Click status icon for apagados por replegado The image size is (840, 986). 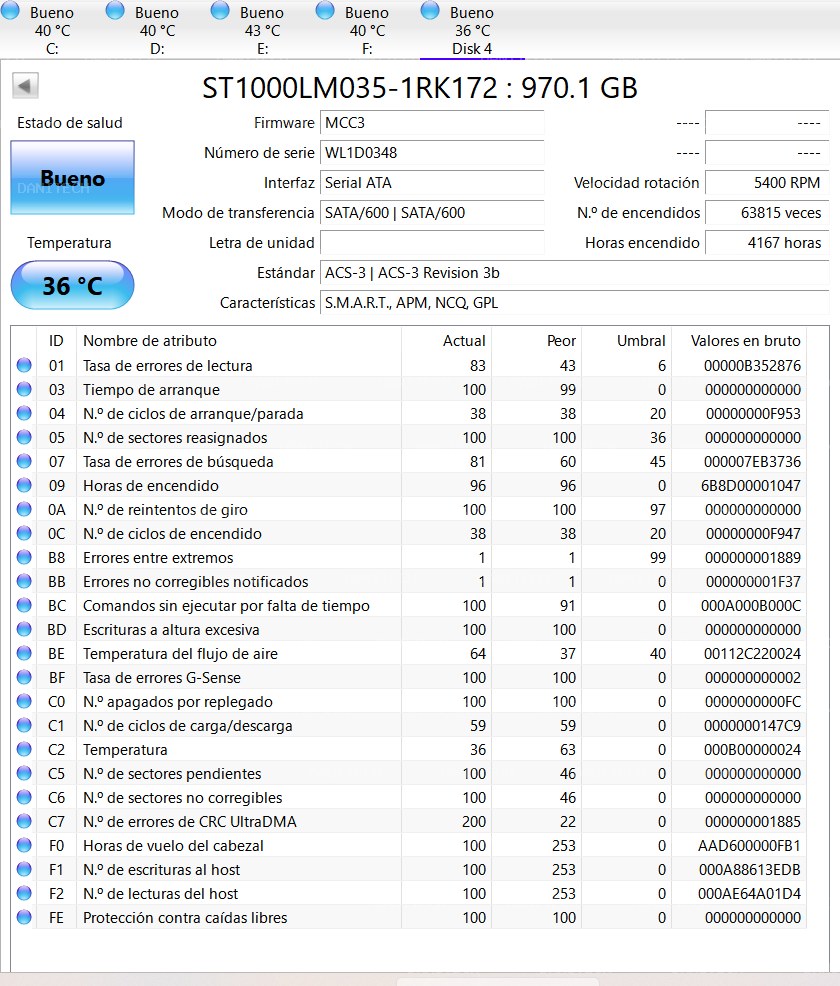tap(24, 701)
